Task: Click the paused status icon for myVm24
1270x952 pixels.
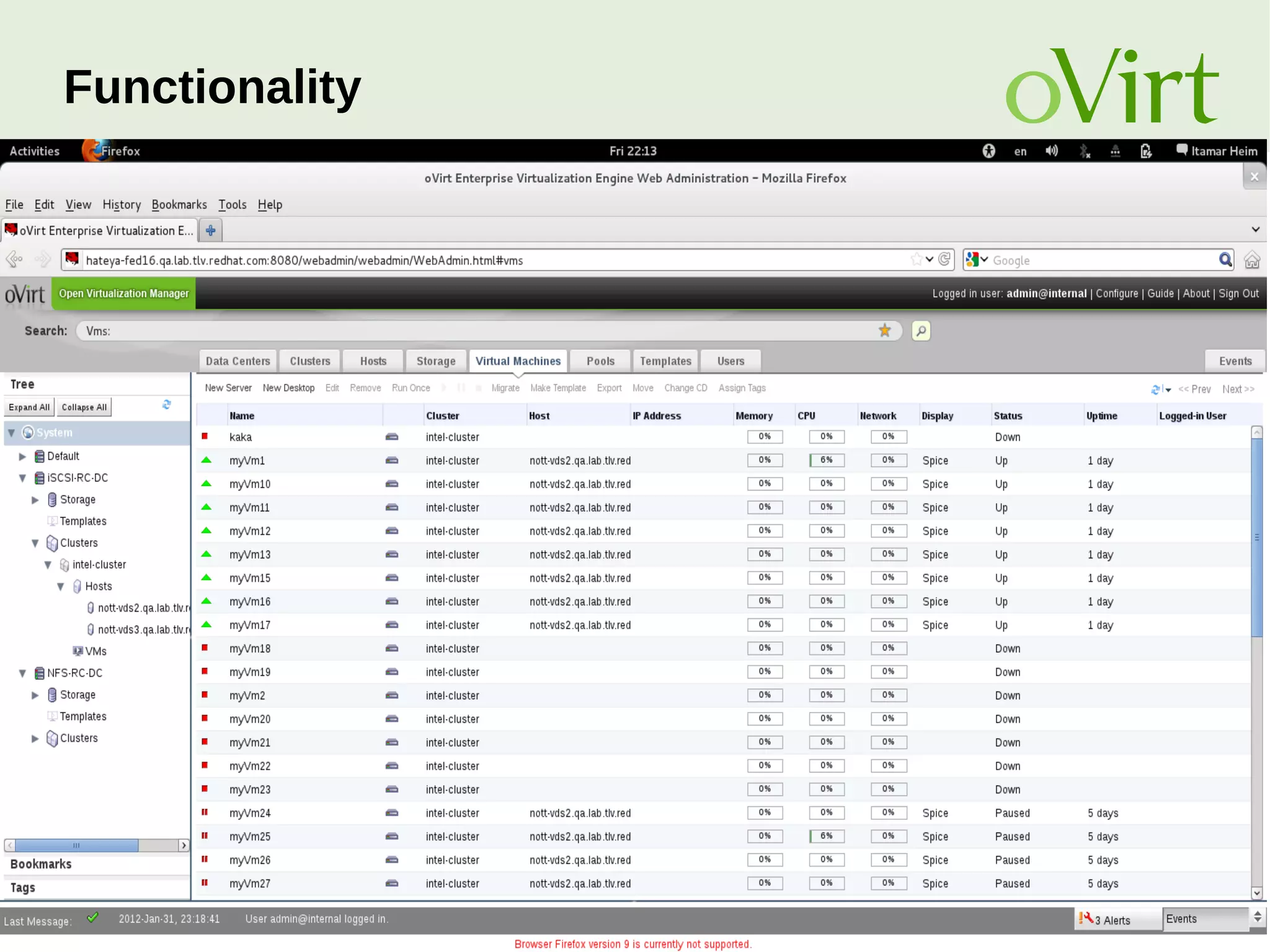Action: (x=205, y=812)
